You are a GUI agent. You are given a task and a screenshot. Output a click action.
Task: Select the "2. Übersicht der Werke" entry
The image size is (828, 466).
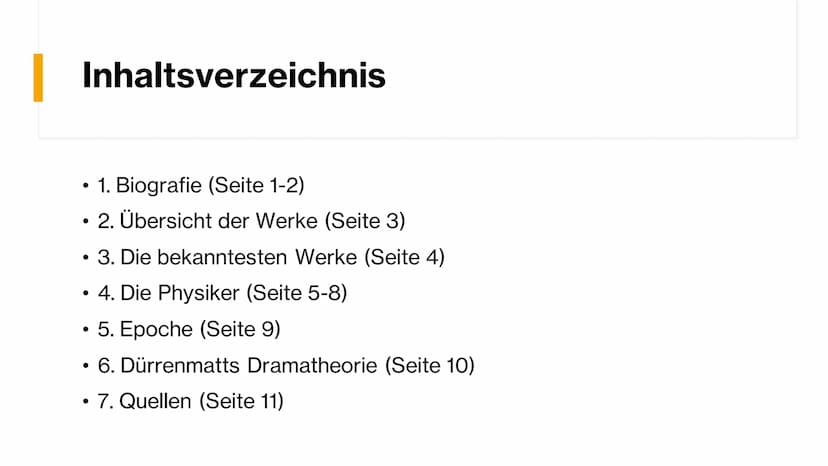pos(210,221)
